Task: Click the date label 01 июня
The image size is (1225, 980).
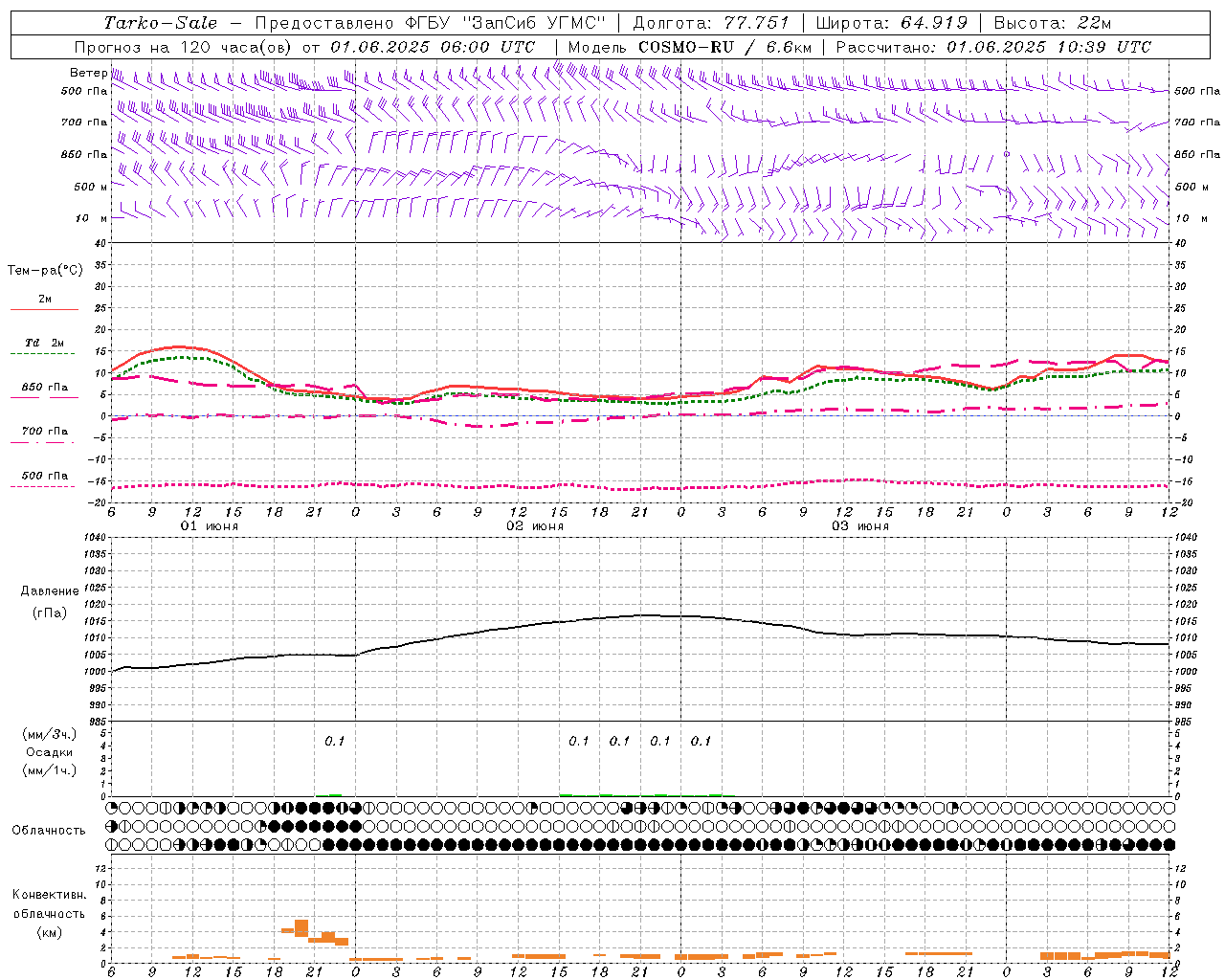Action: tap(210, 526)
